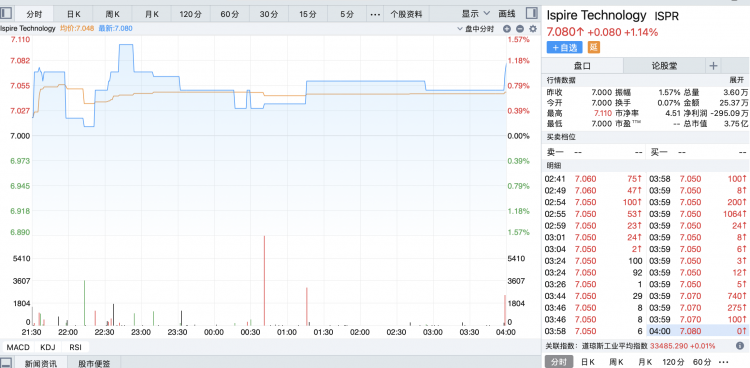Screen dimensions: 750x368
Task: Select the 03:59 trade with 1064 volume
Action: pos(698,213)
